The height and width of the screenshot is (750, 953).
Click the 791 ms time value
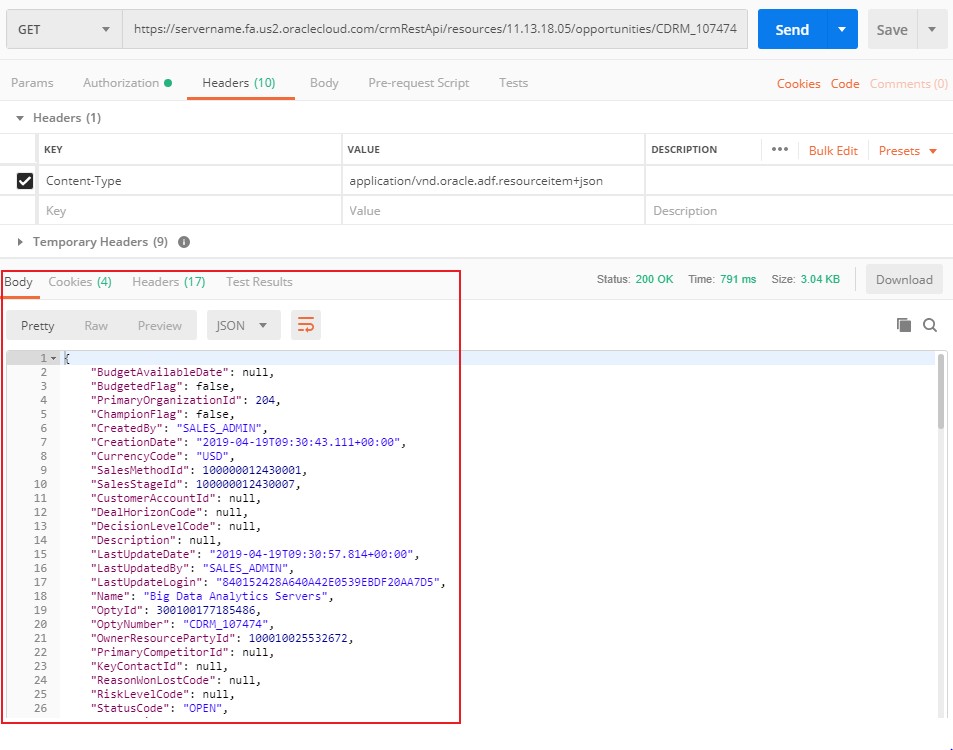pos(738,280)
